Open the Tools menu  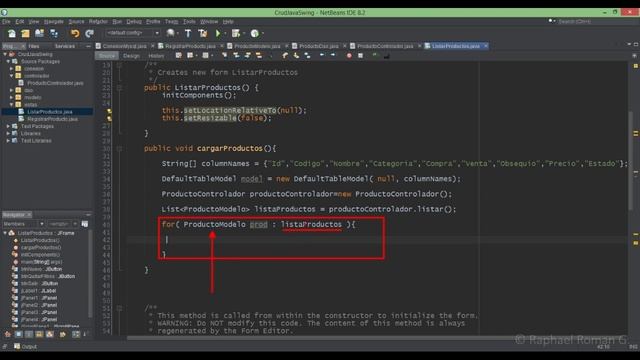pyautogui.click(x=189, y=21)
